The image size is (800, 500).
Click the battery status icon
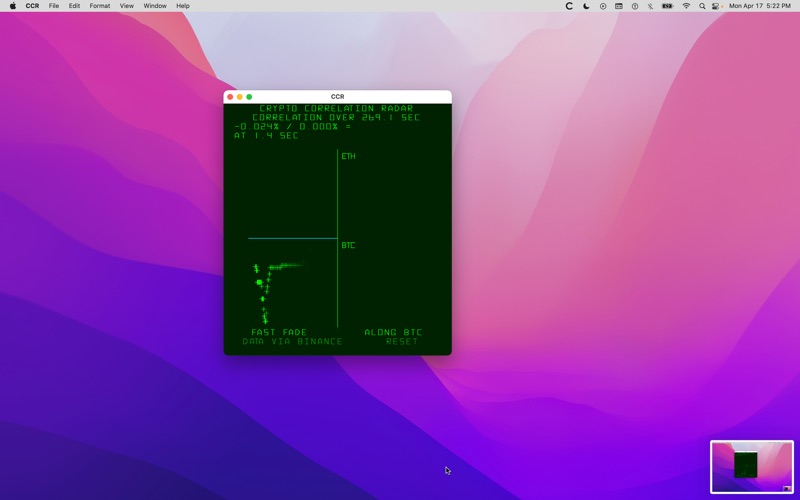667,6
